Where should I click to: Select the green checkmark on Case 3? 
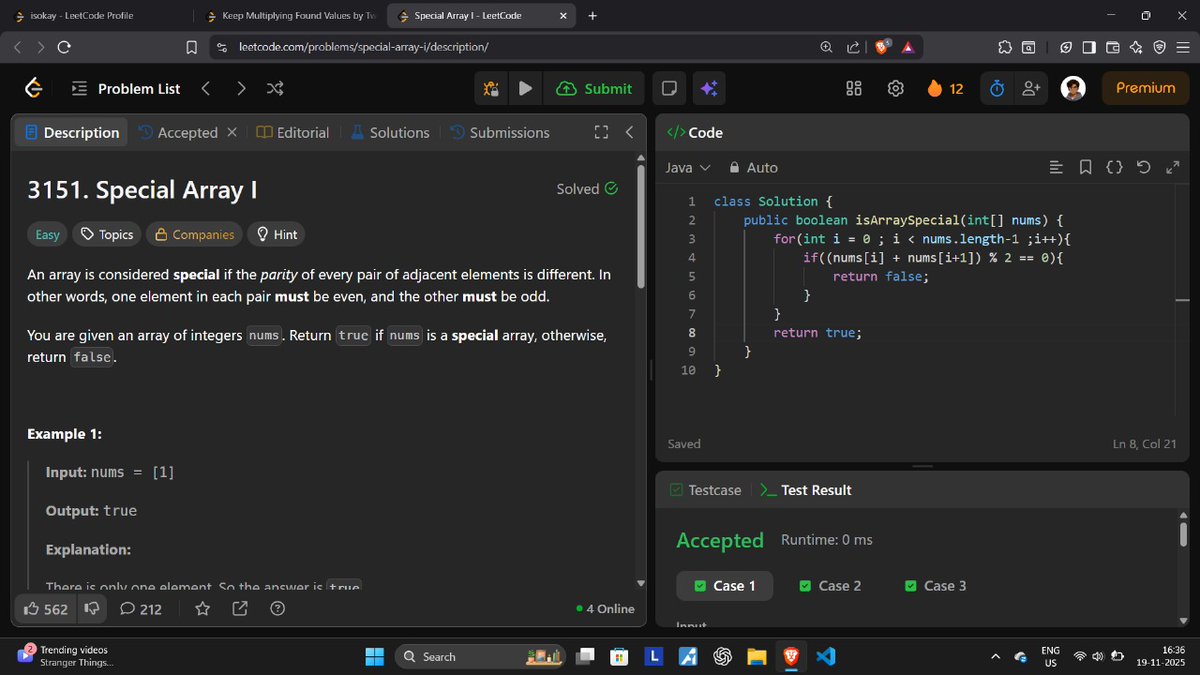click(x=910, y=585)
